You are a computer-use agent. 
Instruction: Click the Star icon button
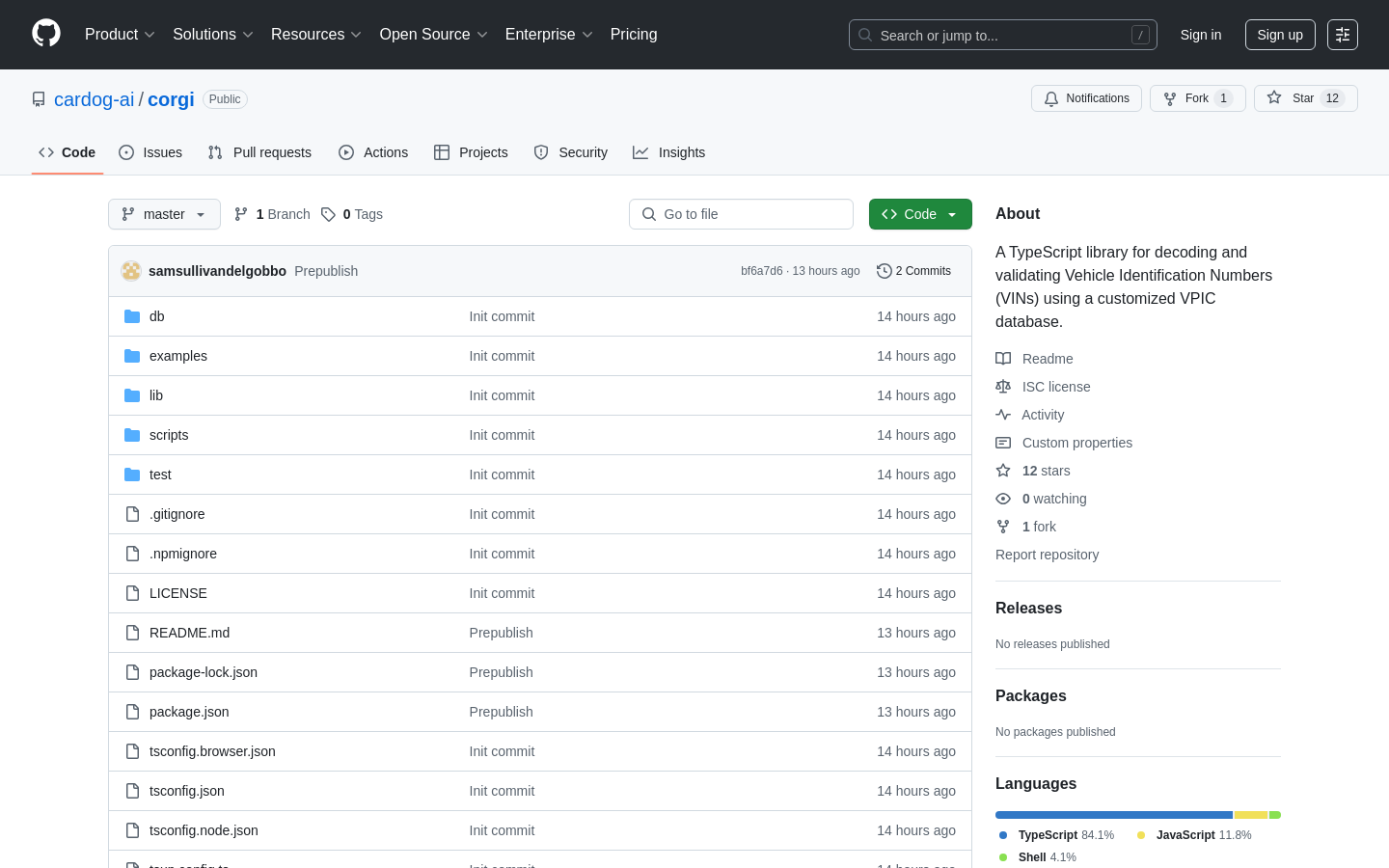click(1274, 97)
